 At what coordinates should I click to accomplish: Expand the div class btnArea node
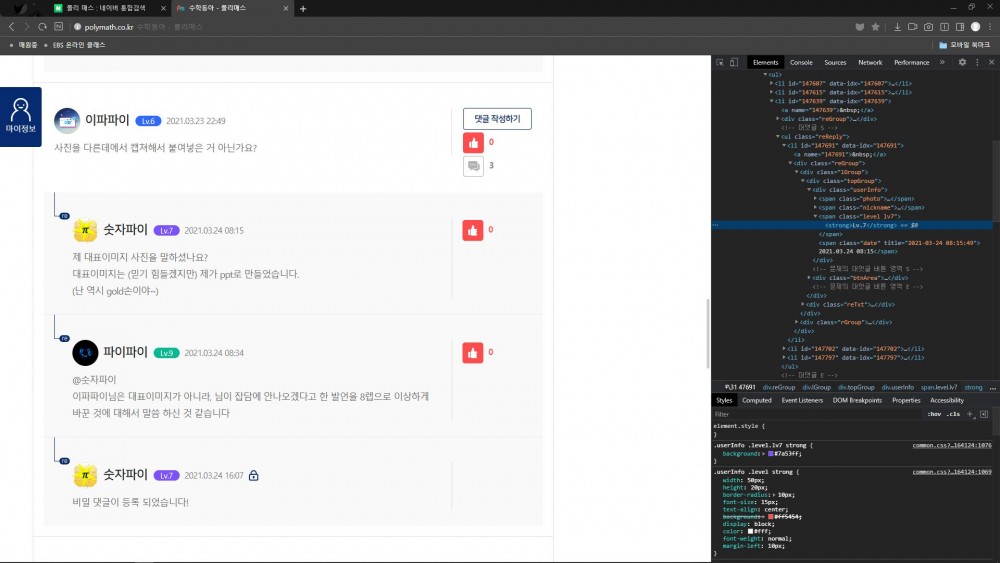[x=809, y=277]
